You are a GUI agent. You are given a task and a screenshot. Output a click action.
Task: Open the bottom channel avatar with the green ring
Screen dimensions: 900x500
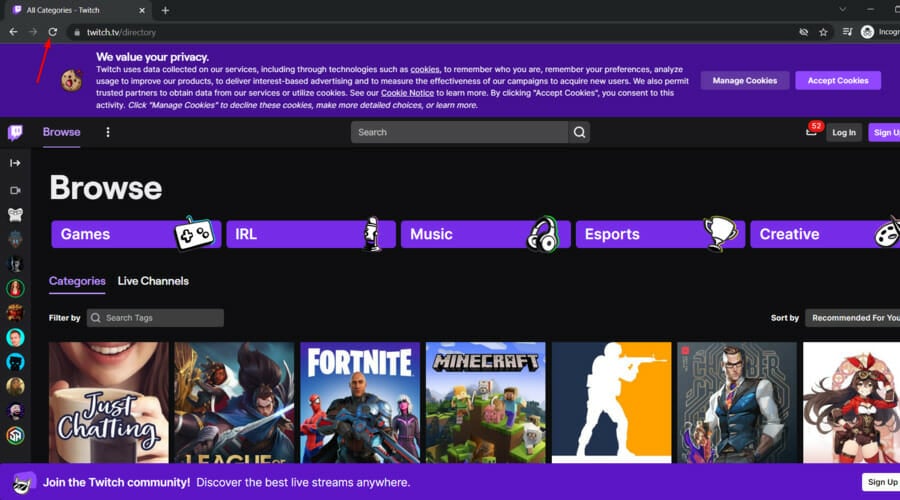click(x=15, y=436)
